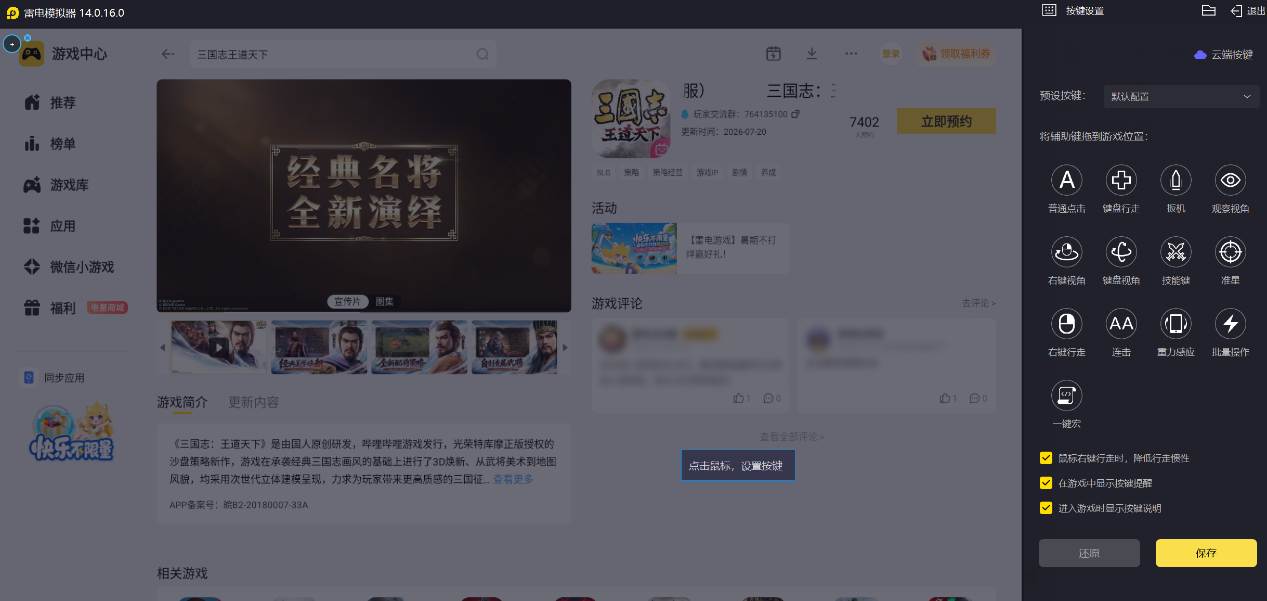Select the 扳机 trigger bullet icon
Screen dimensions: 1267x601
coord(1176,180)
